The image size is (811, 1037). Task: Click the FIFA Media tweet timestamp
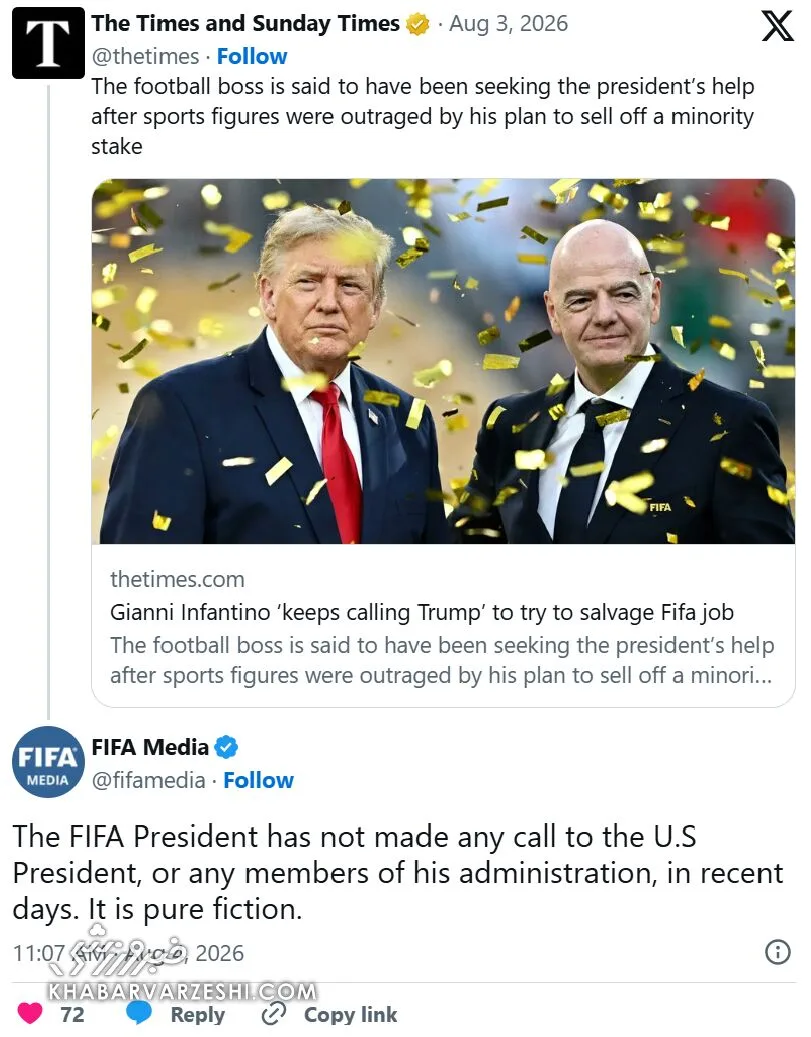128,953
